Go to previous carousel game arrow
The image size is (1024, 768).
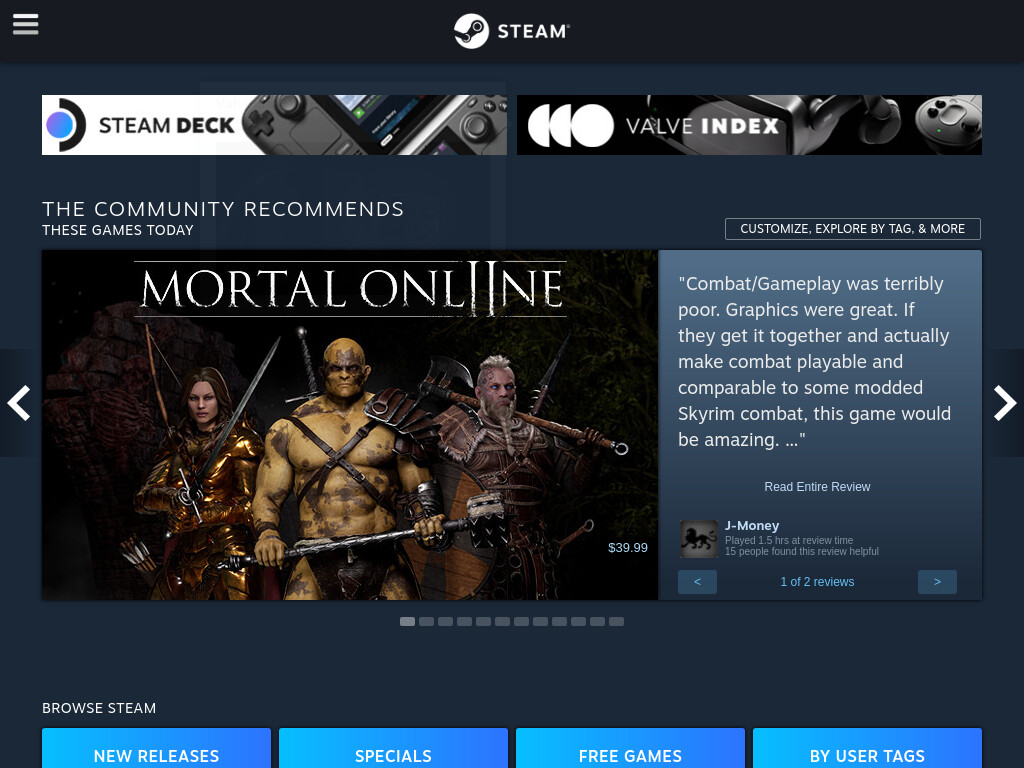[19, 403]
